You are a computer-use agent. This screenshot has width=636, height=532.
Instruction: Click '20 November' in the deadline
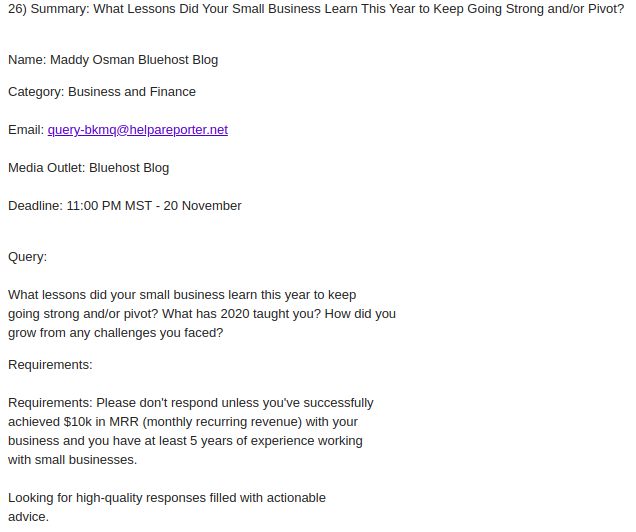(202, 206)
